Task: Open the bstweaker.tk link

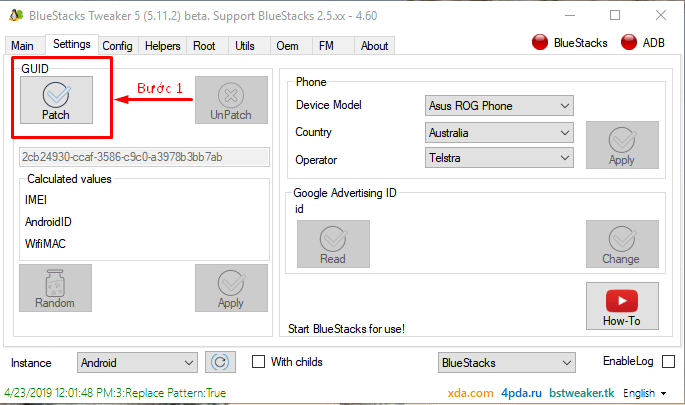Action: [581, 393]
